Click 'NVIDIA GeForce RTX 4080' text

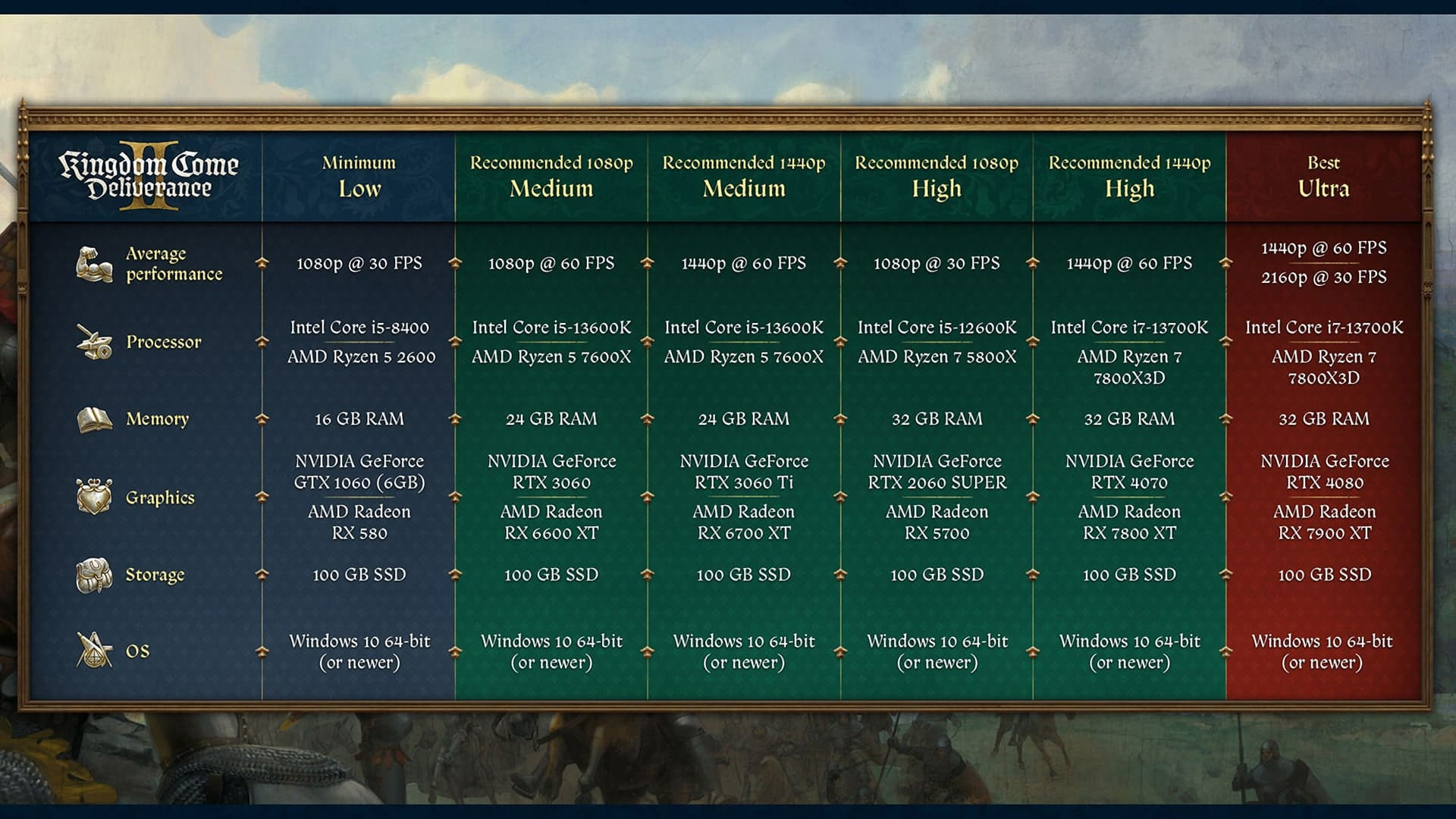tap(1325, 472)
